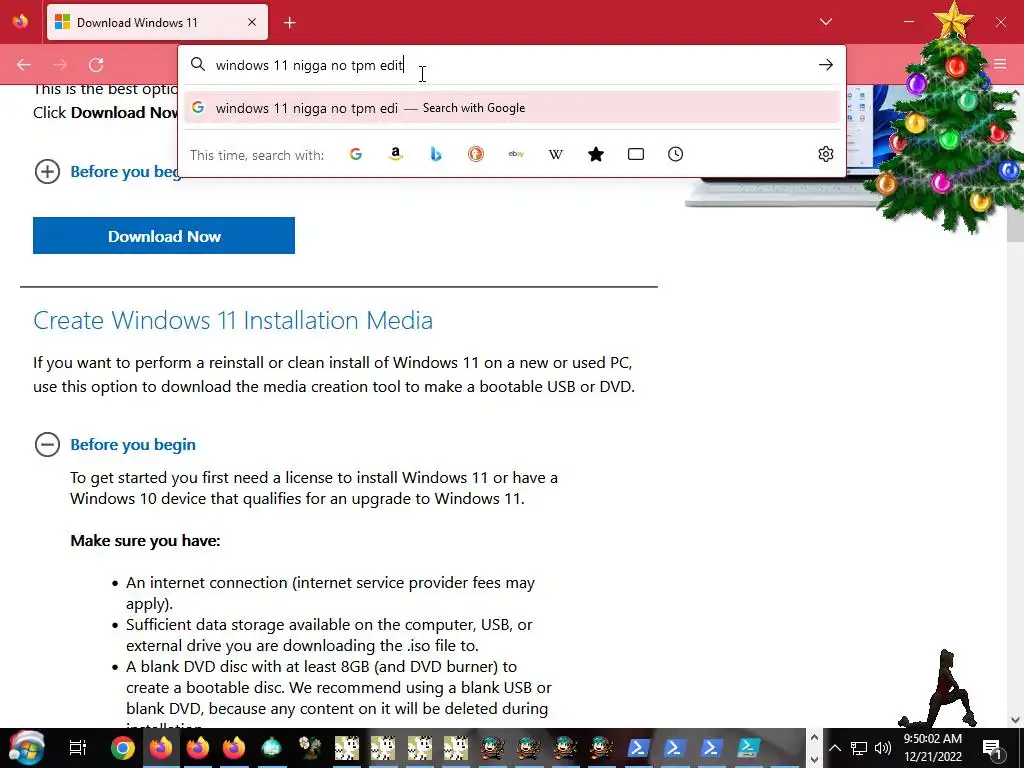Screen dimensions: 1024x768
Task: Click the Before you begin link beside the minus icon
Action: [133, 445]
